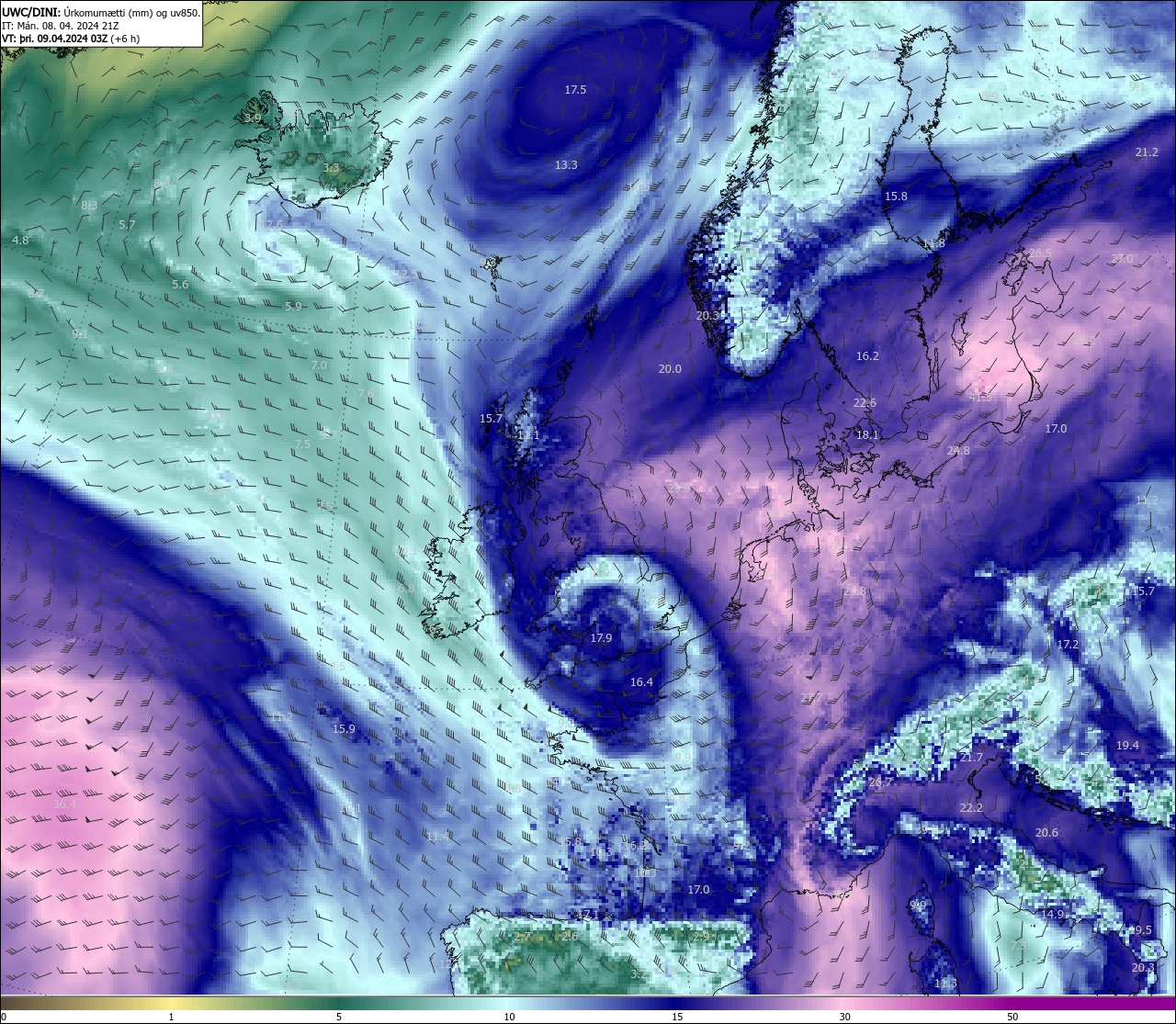This screenshot has height=1024, width=1176.
Task: Click the 26.5 value label
Action: pyautogui.click(x=1040, y=253)
